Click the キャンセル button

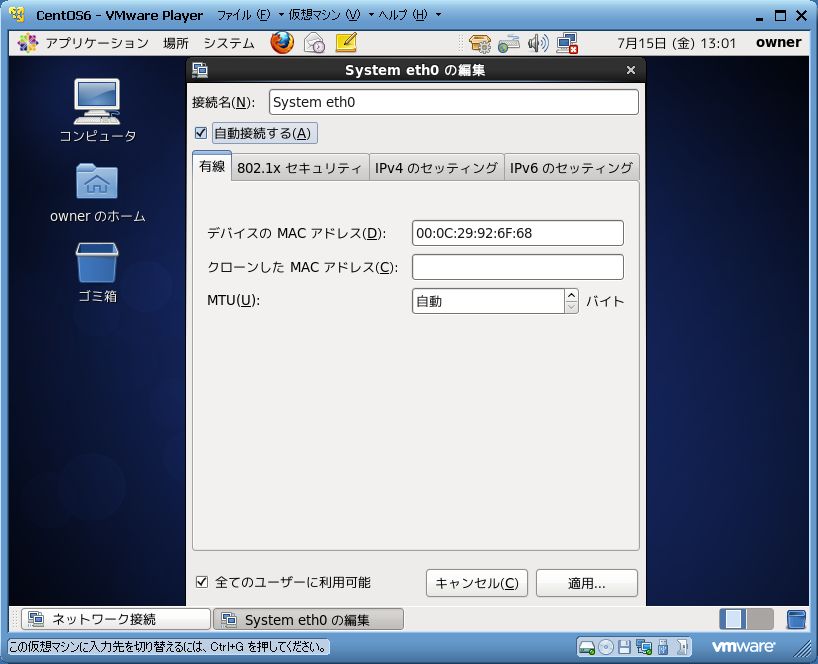click(477, 583)
